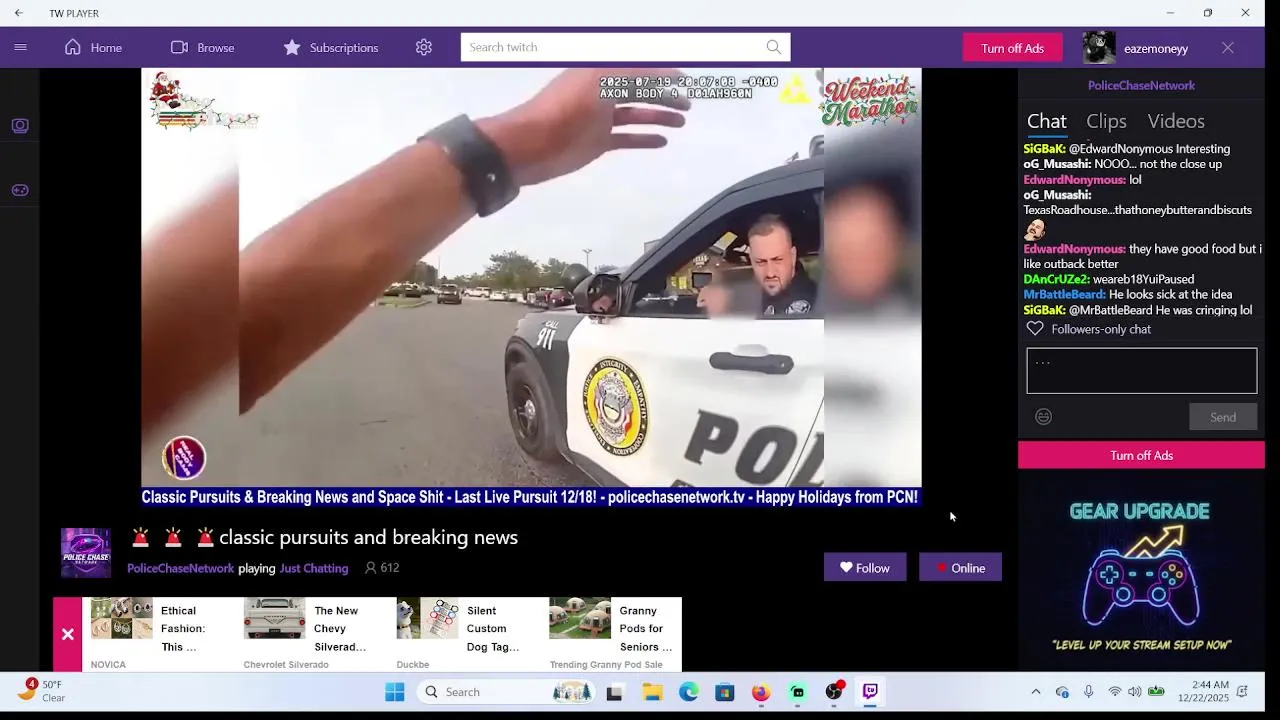Open the settings gear icon

(424, 47)
